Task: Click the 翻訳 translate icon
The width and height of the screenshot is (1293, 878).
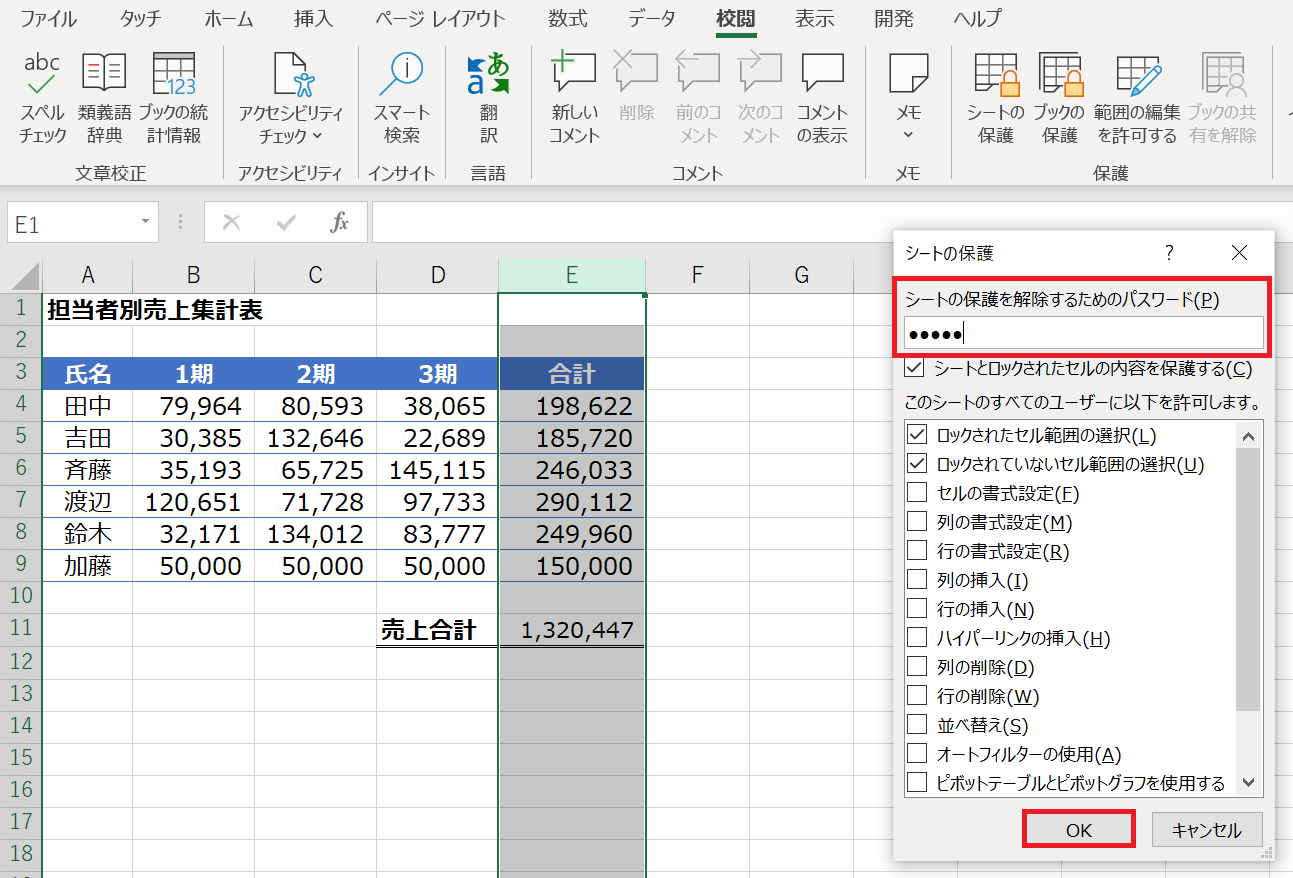Action: 488,98
